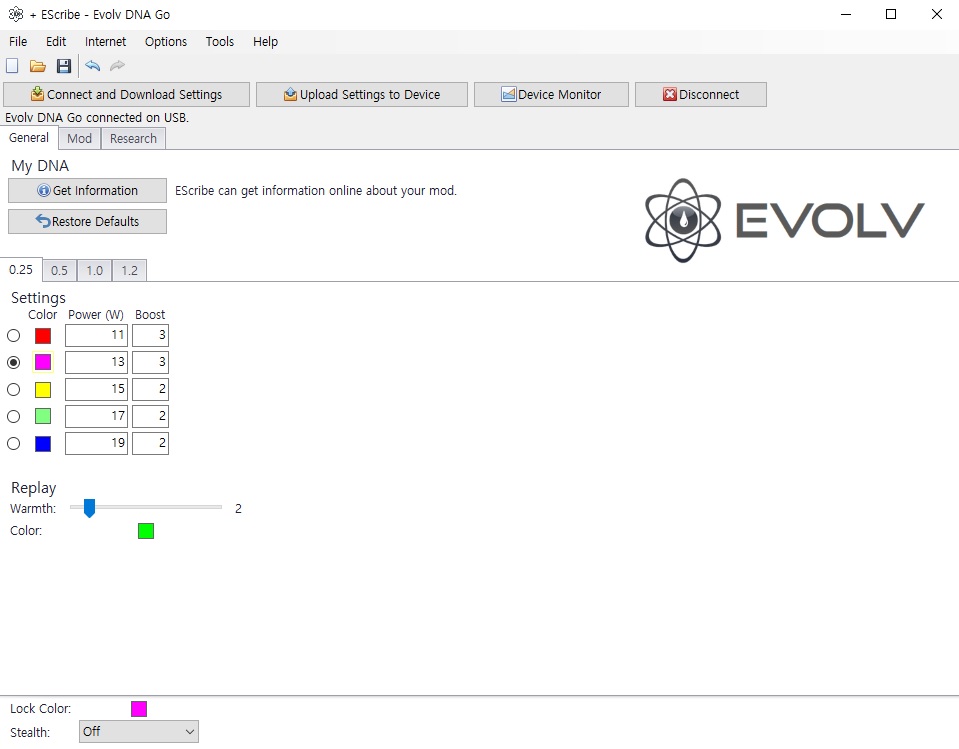This screenshot has width=959, height=749.
Task: Click the Power field showing 15
Action: (x=96, y=389)
